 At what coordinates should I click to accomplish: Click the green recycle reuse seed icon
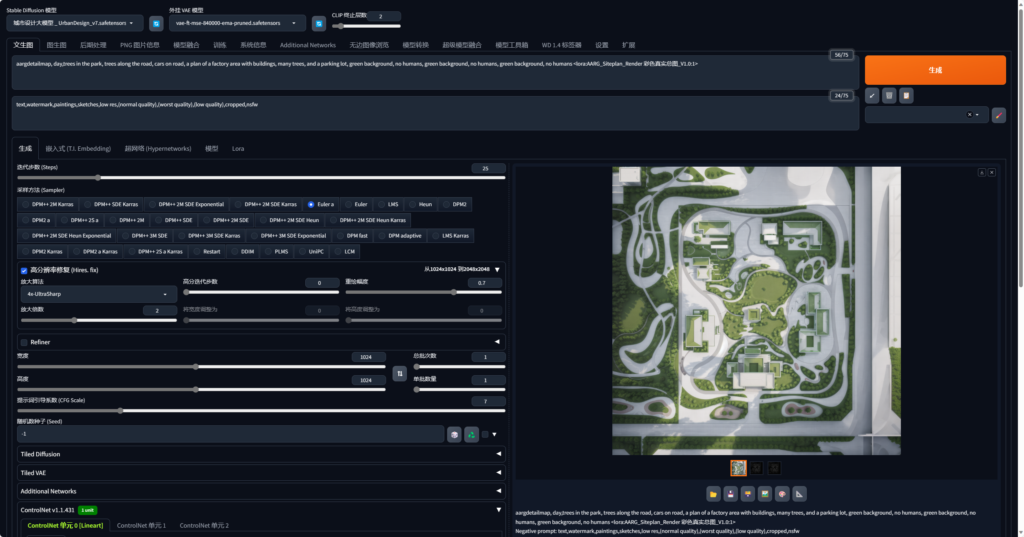[x=471, y=434]
